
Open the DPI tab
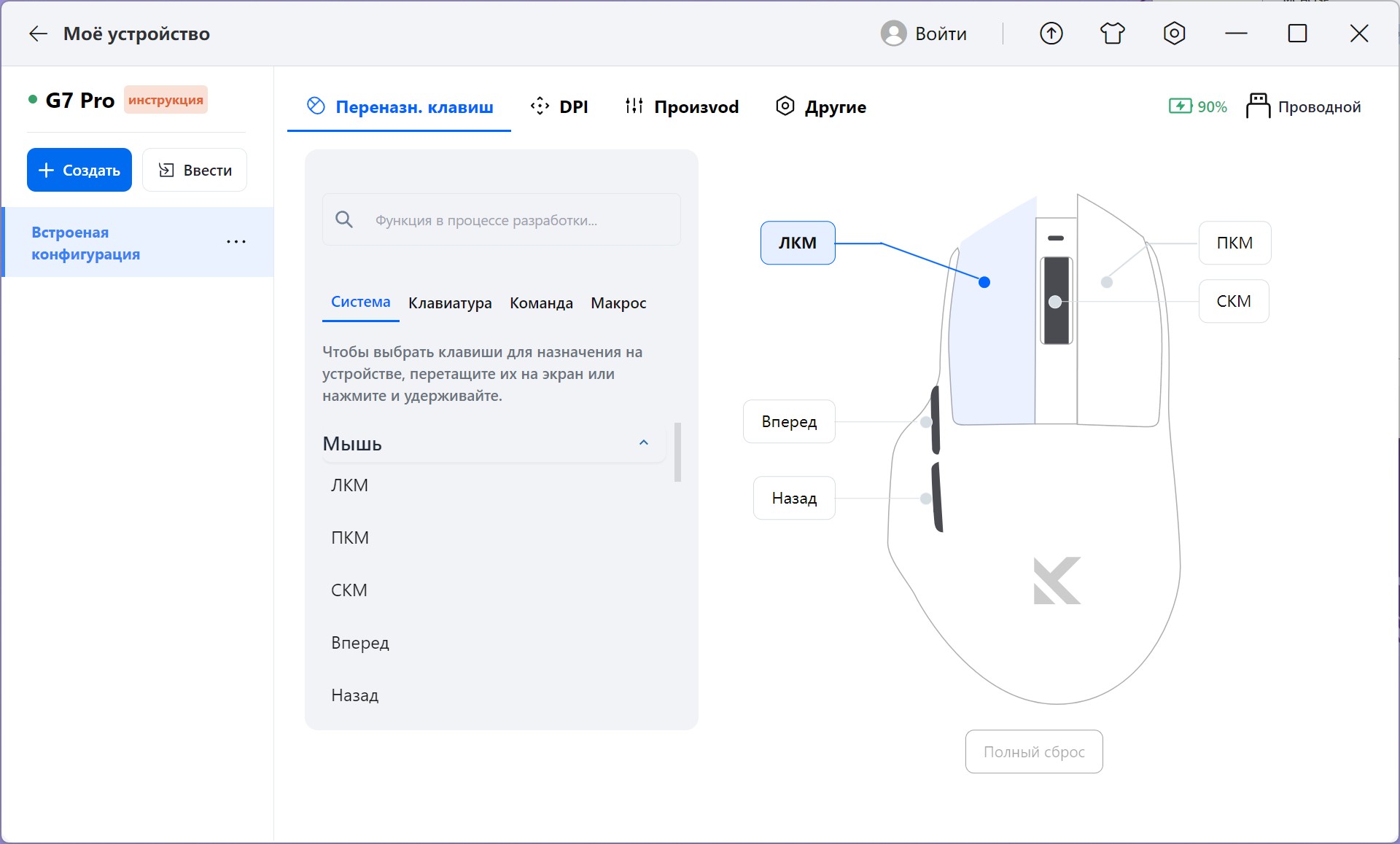click(x=559, y=107)
